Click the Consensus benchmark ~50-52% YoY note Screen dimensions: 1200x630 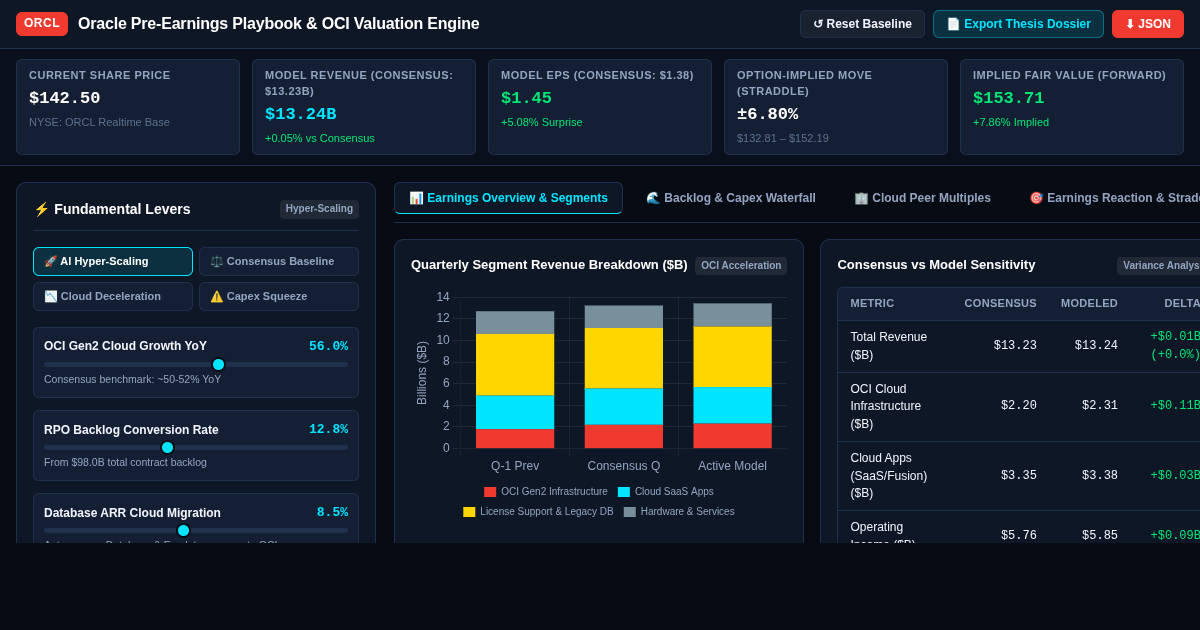click(x=132, y=379)
